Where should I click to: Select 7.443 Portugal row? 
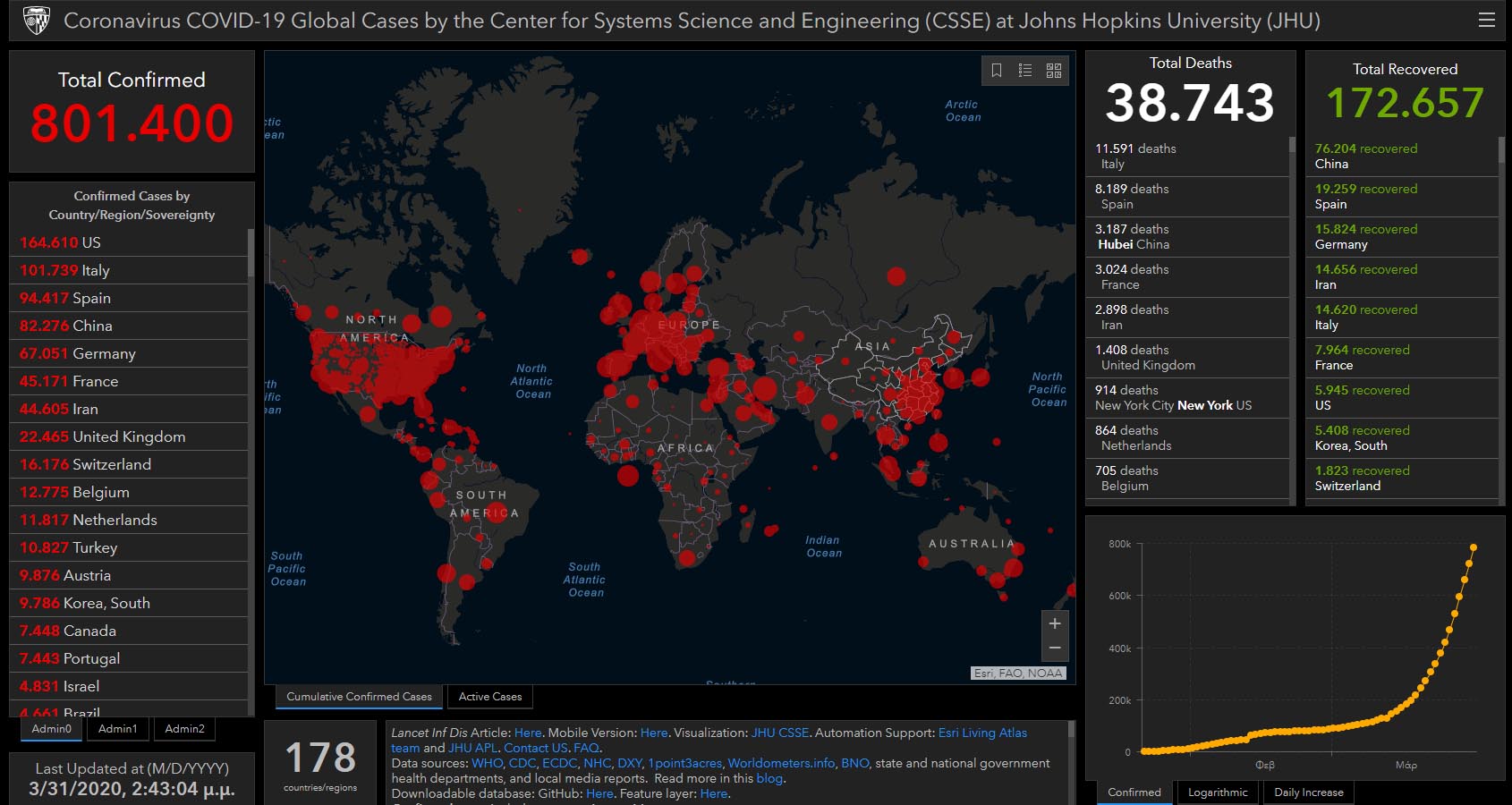(x=129, y=658)
